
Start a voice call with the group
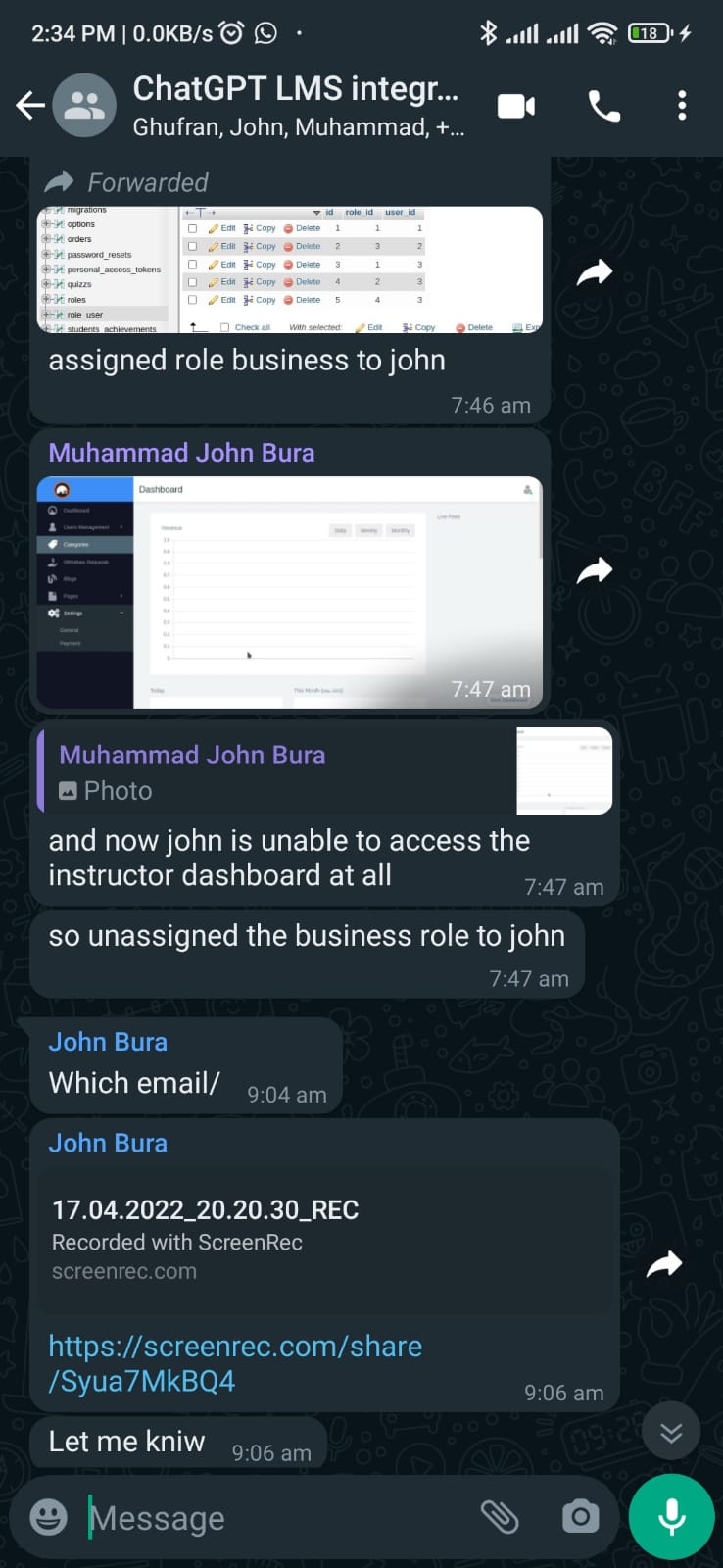pyautogui.click(x=603, y=105)
